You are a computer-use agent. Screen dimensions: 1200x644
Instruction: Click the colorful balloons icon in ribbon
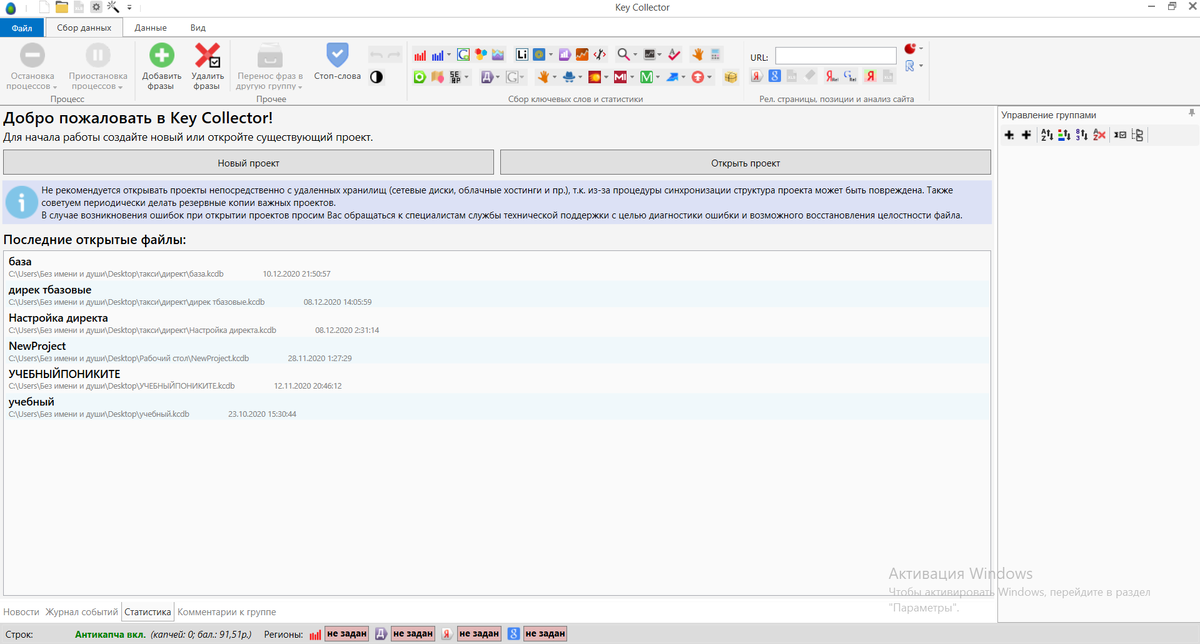[x=481, y=55]
